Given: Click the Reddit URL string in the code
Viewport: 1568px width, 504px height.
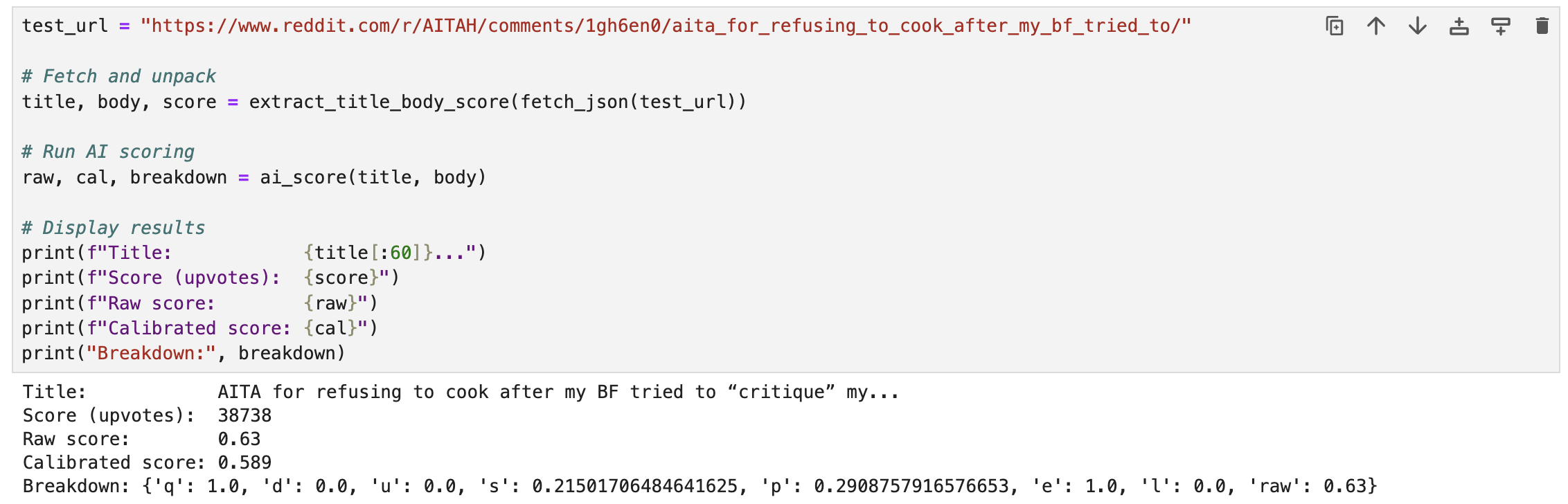Looking at the screenshot, I should pos(665,26).
